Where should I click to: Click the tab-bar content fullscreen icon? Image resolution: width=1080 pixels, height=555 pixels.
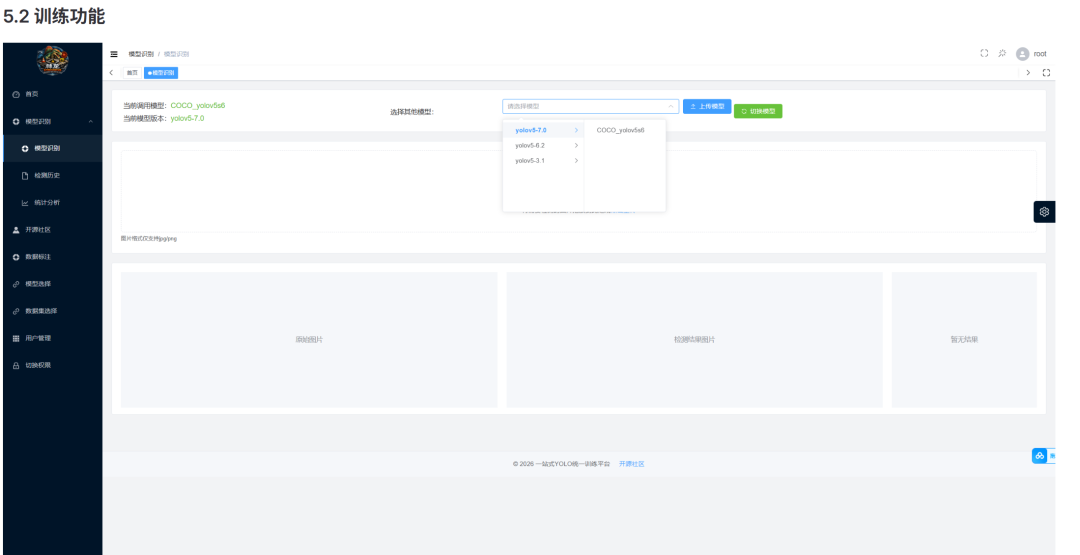pyautogui.click(x=1046, y=72)
